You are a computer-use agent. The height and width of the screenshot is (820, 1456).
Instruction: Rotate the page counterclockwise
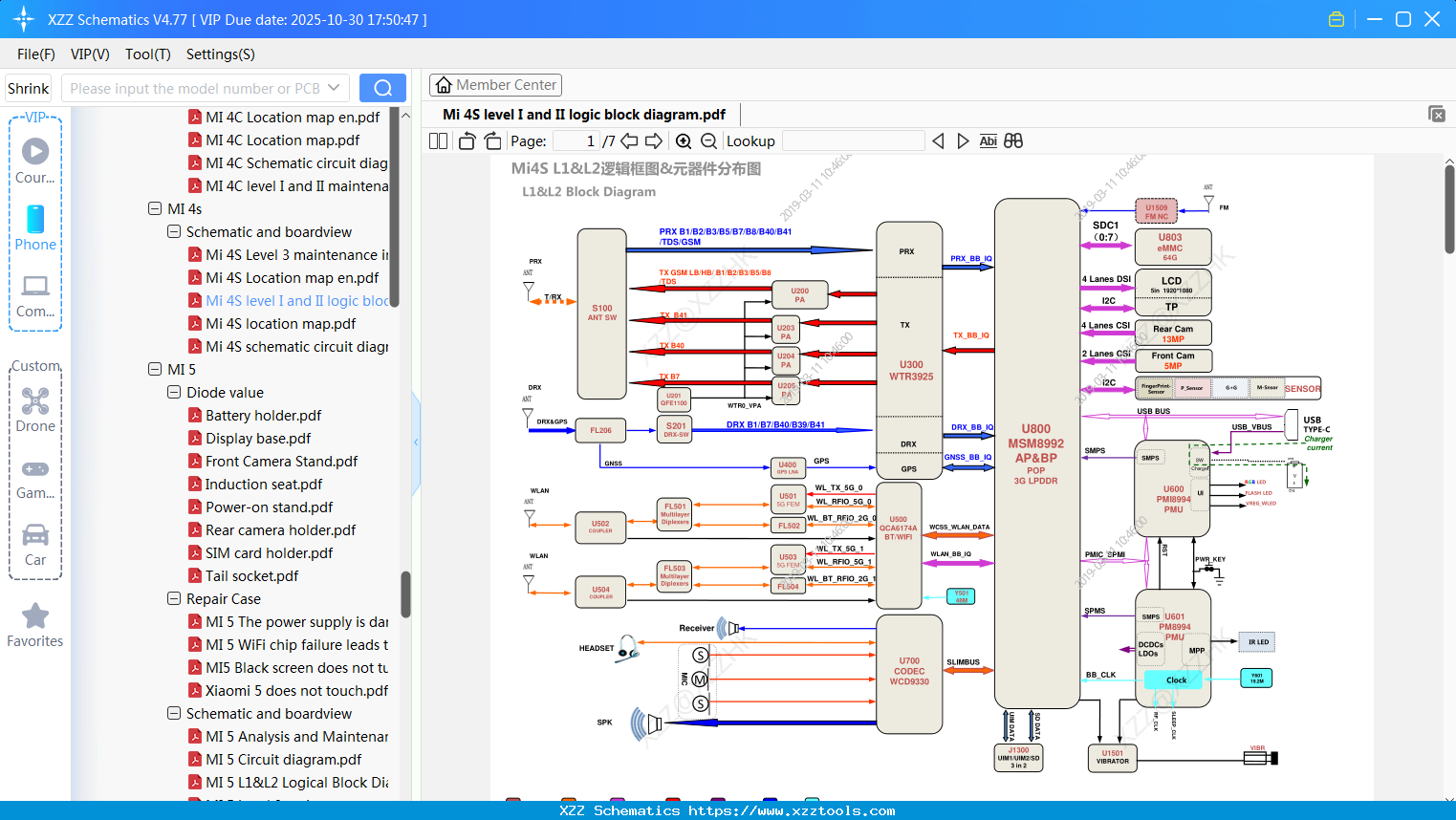click(466, 140)
